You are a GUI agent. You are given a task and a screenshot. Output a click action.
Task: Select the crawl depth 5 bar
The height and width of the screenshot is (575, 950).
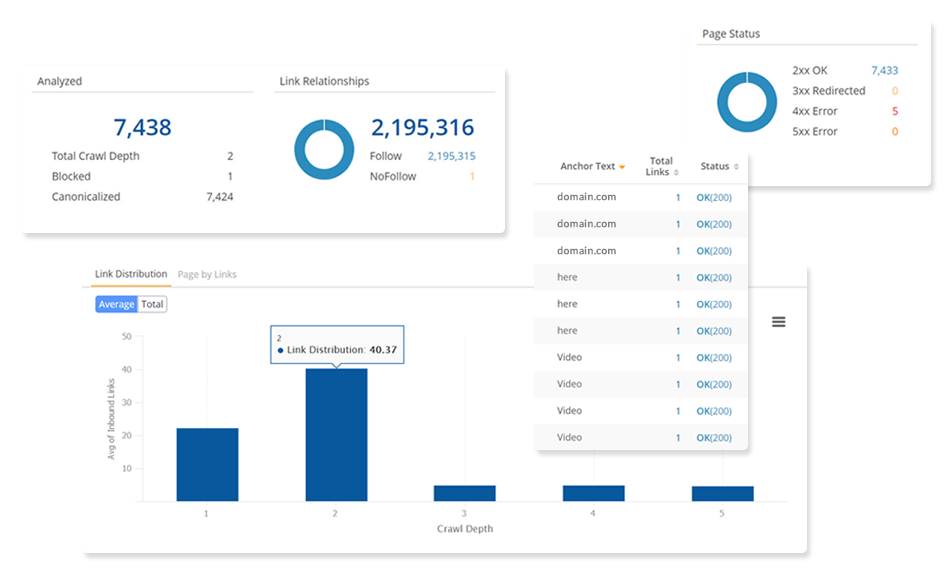click(x=722, y=493)
